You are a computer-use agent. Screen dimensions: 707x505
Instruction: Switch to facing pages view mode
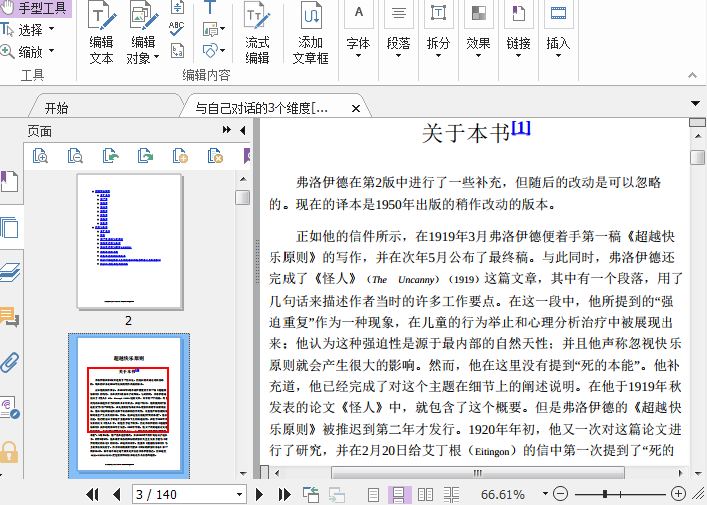(x=425, y=495)
